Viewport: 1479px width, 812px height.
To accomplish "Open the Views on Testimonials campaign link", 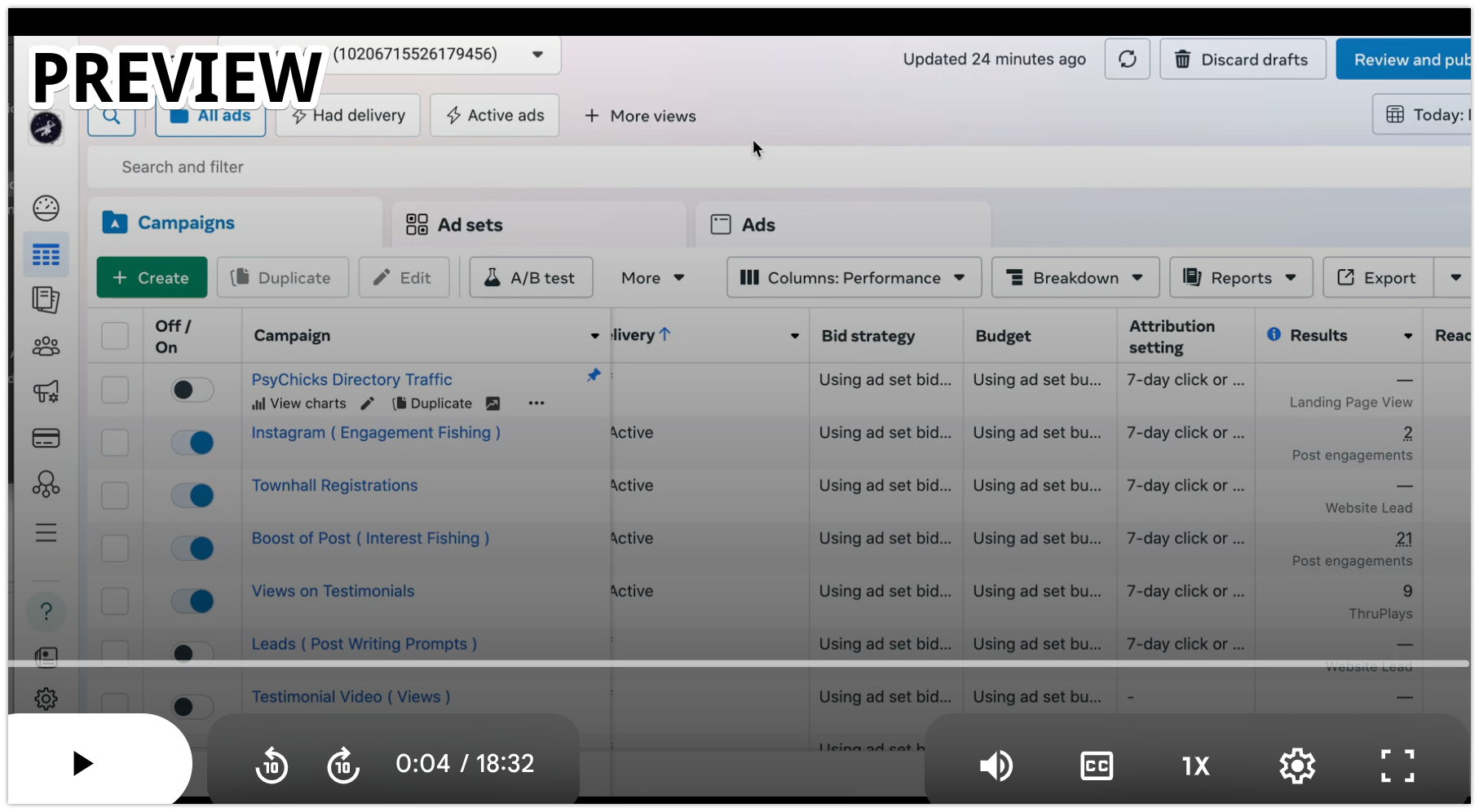I will pos(333,592).
